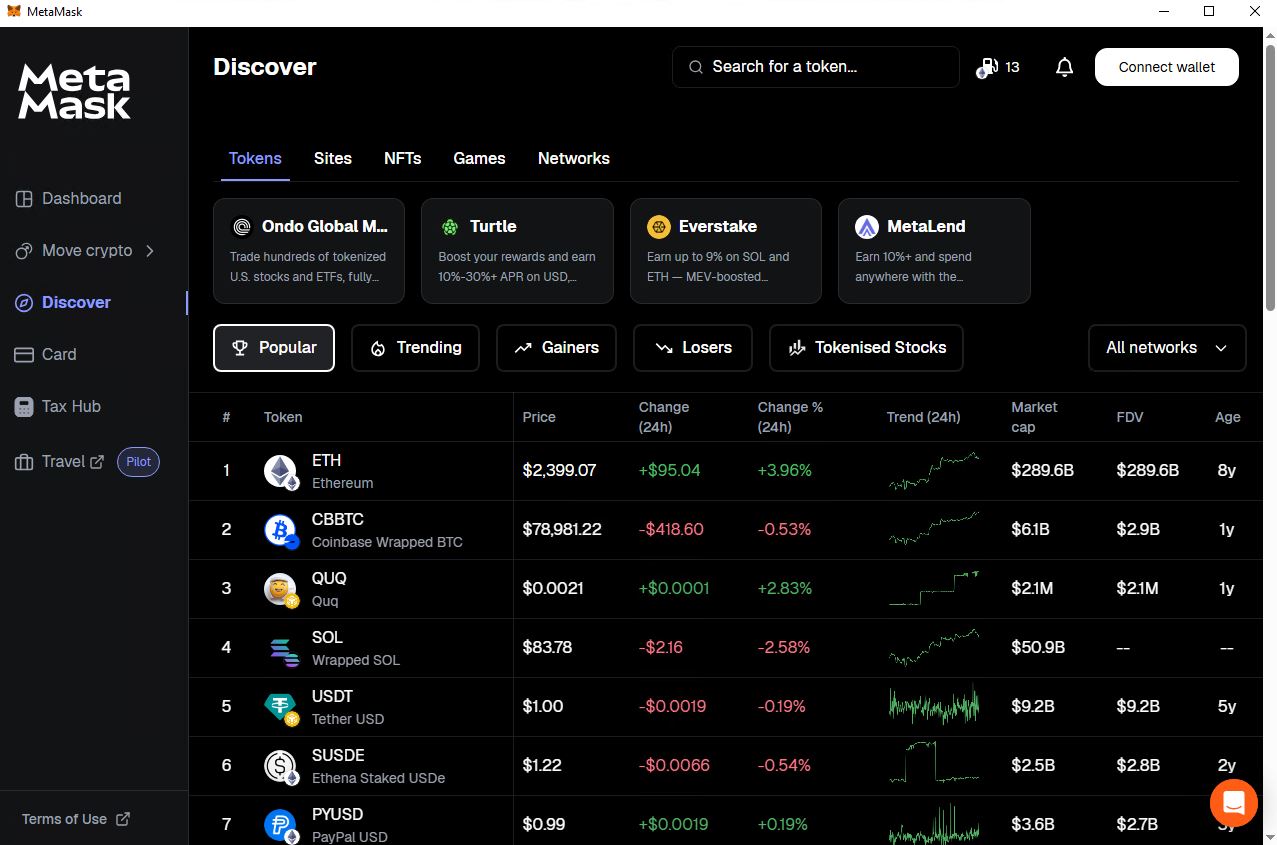Click the PayPal PYUSD token icon

(x=281, y=825)
